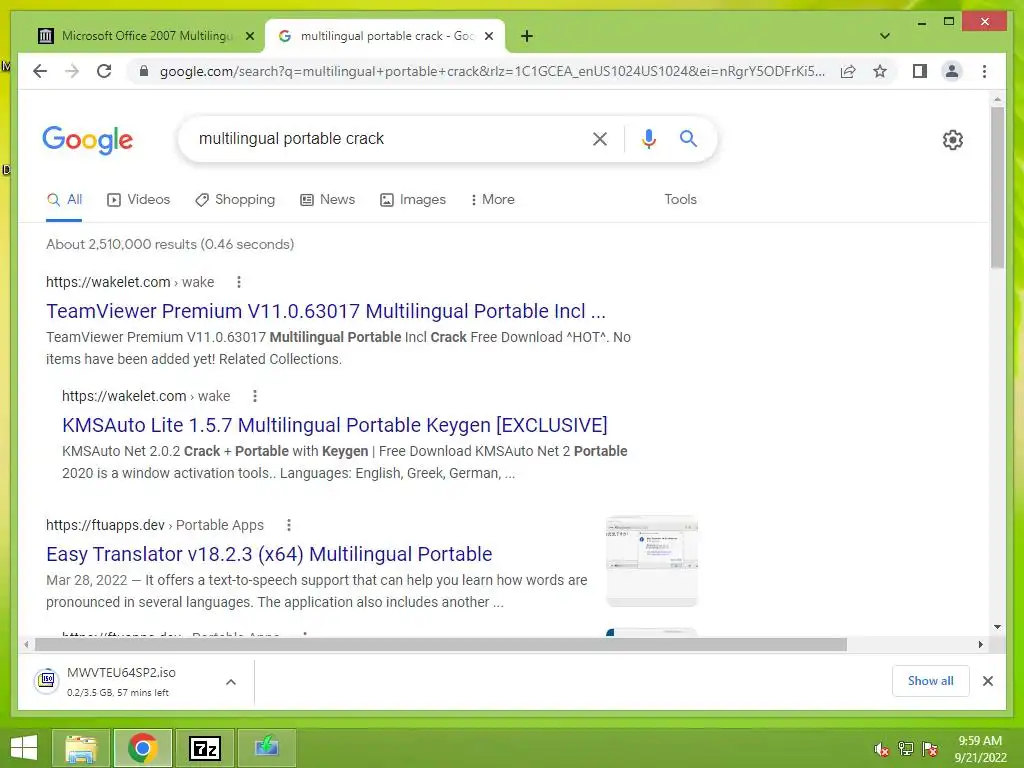
Task: Open TeamViewer Premium V11.0.63017 result
Action: (x=326, y=312)
